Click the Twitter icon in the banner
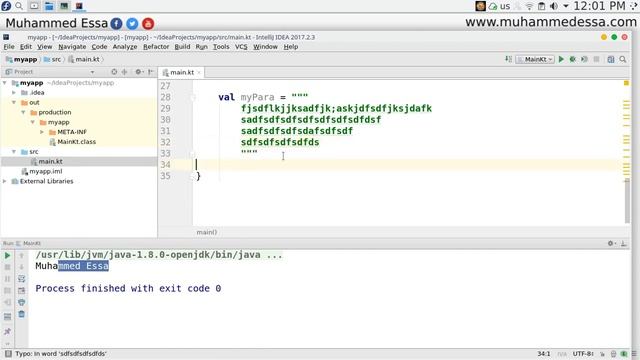This screenshot has height=360, width=640. coord(132,24)
